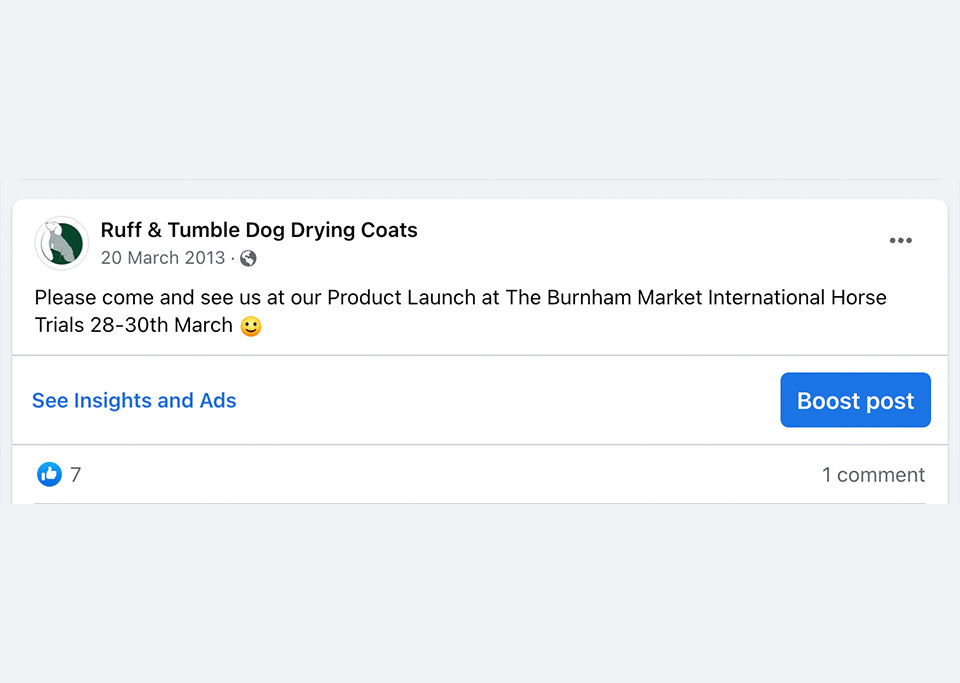Viewport: 960px width, 683px height.
Task: Show who reacted via the 7 count
Action: point(76,475)
